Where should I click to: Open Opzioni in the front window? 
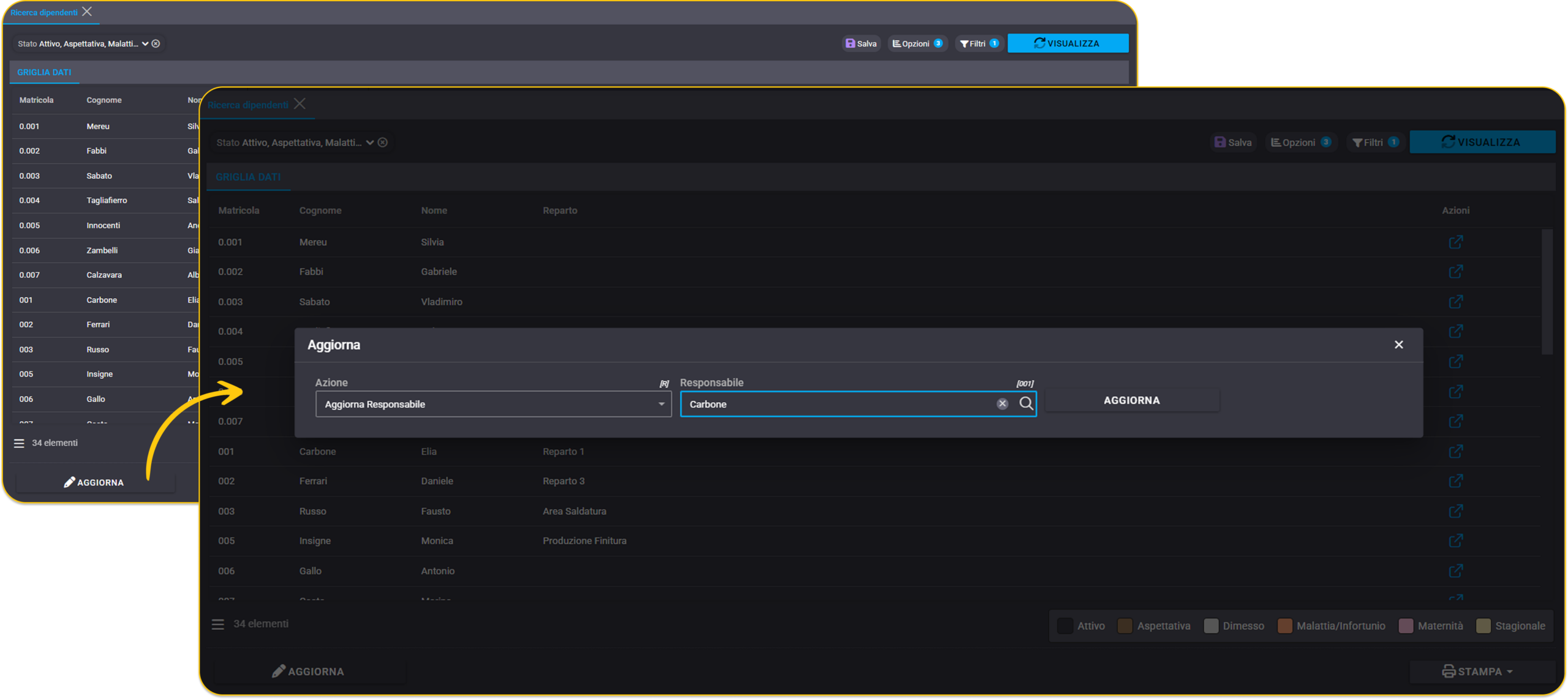point(1301,142)
